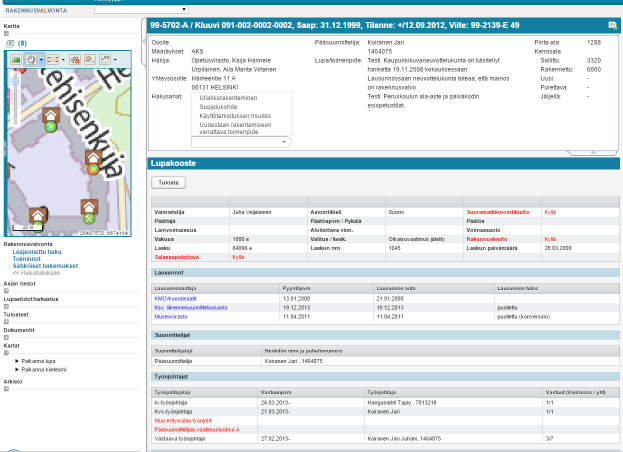This screenshot has width=623, height=452.
Task: Open Ksv, liikennesuunnitteluosasto link
Action: click(x=191, y=308)
